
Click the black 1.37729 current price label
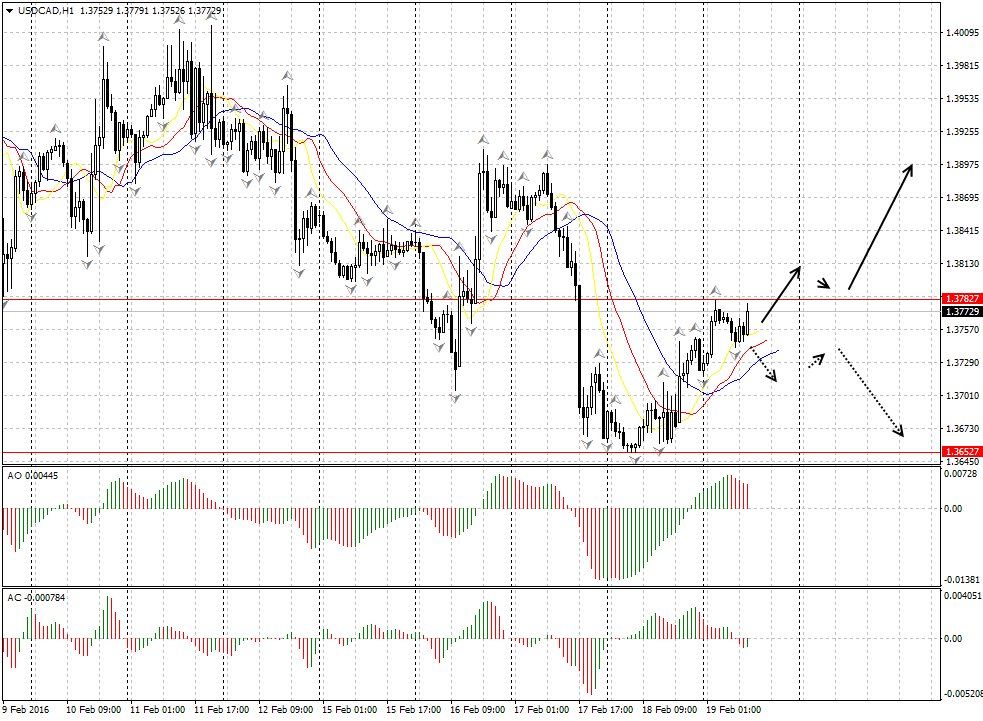(x=962, y=312)
